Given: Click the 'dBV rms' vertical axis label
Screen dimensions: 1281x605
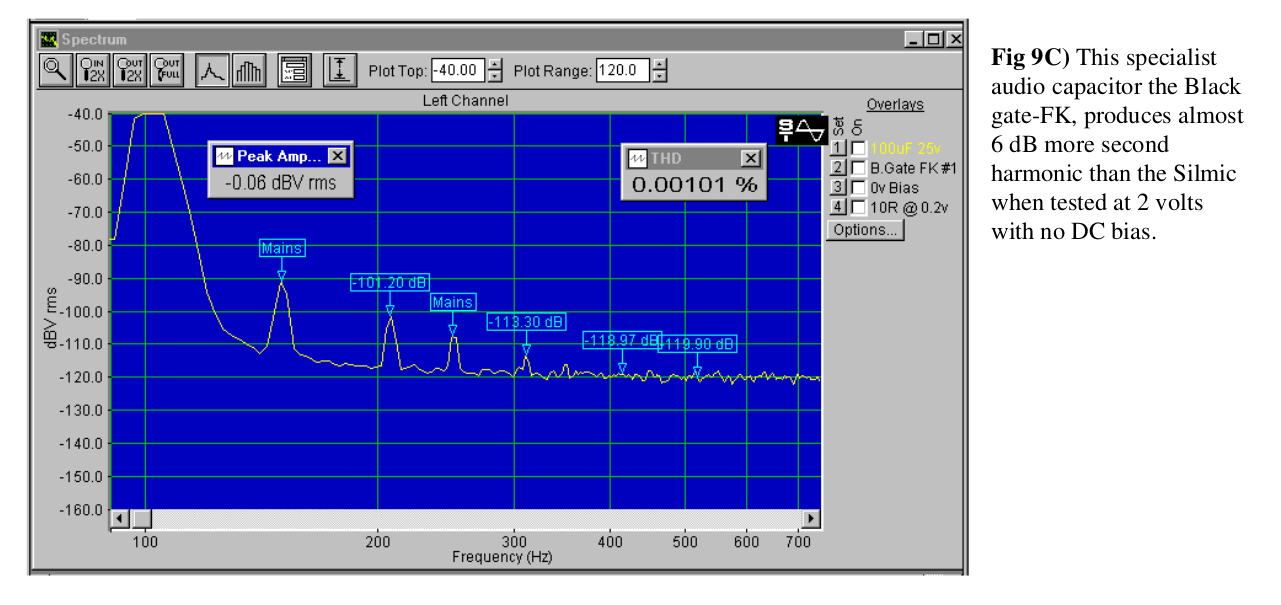Looking at the screenshot, I should (x=50, y=317).
